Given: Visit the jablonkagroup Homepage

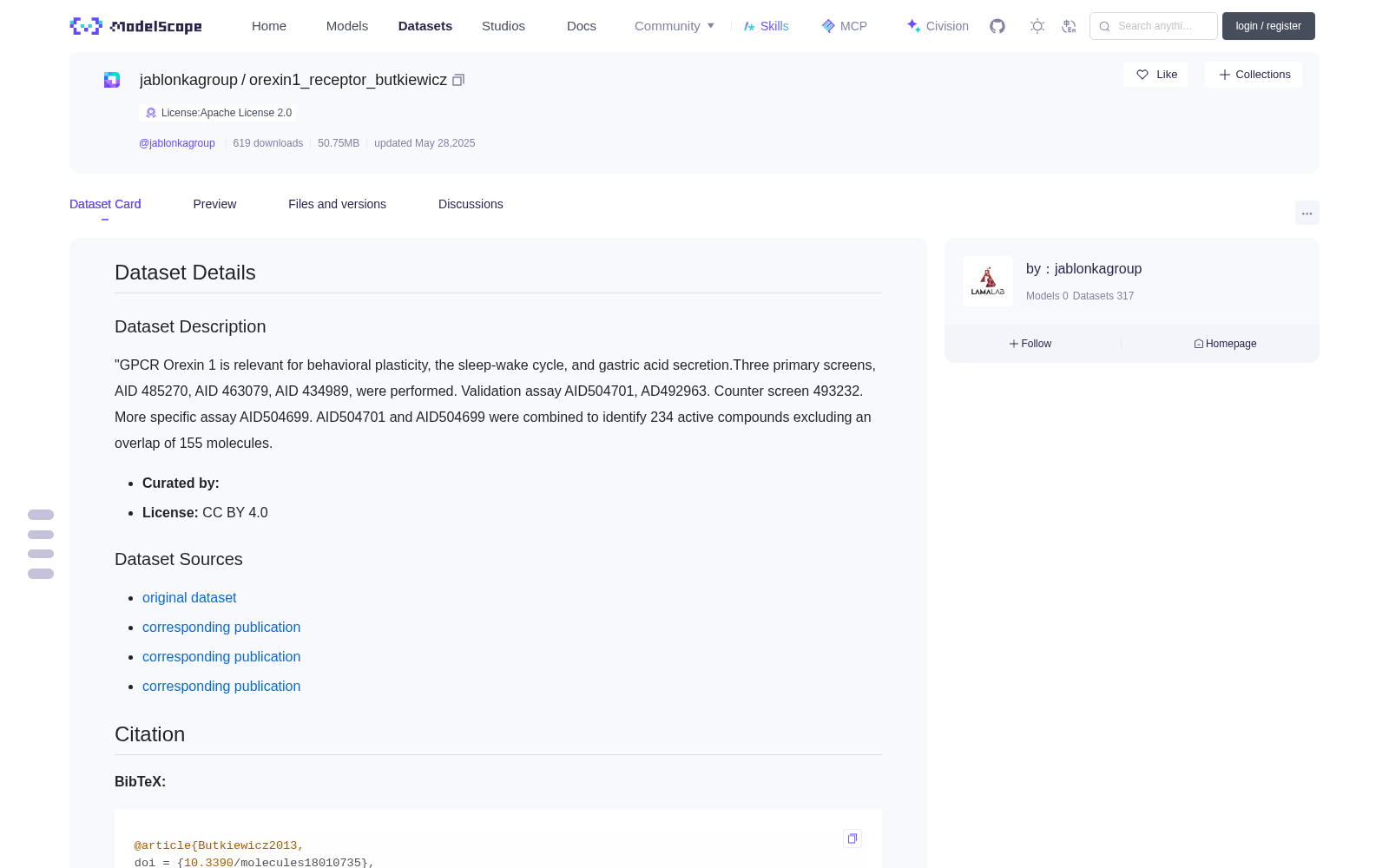Looking at the screenshot, I should point(1225,344).
